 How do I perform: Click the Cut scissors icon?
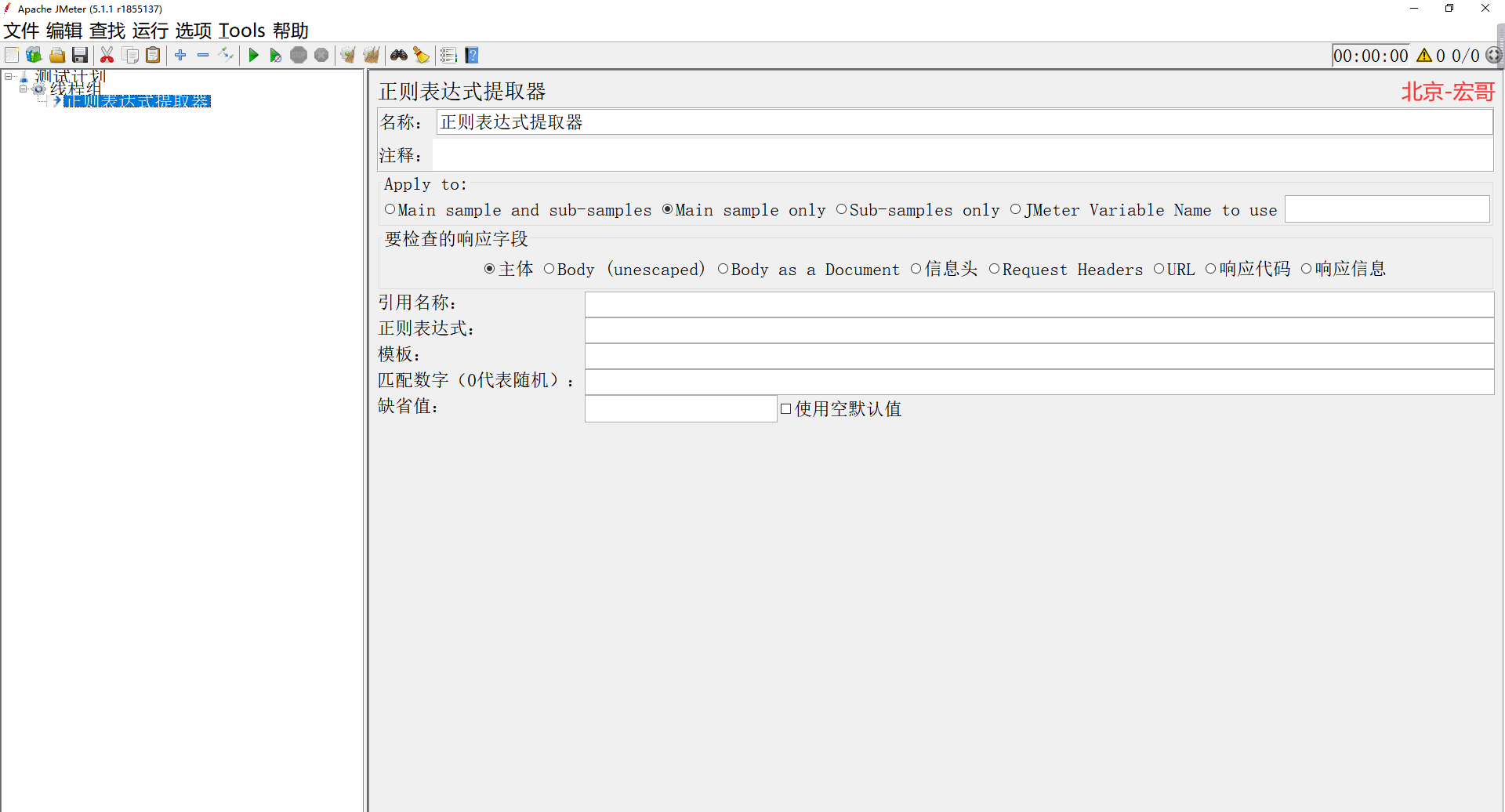pos(107,55)
